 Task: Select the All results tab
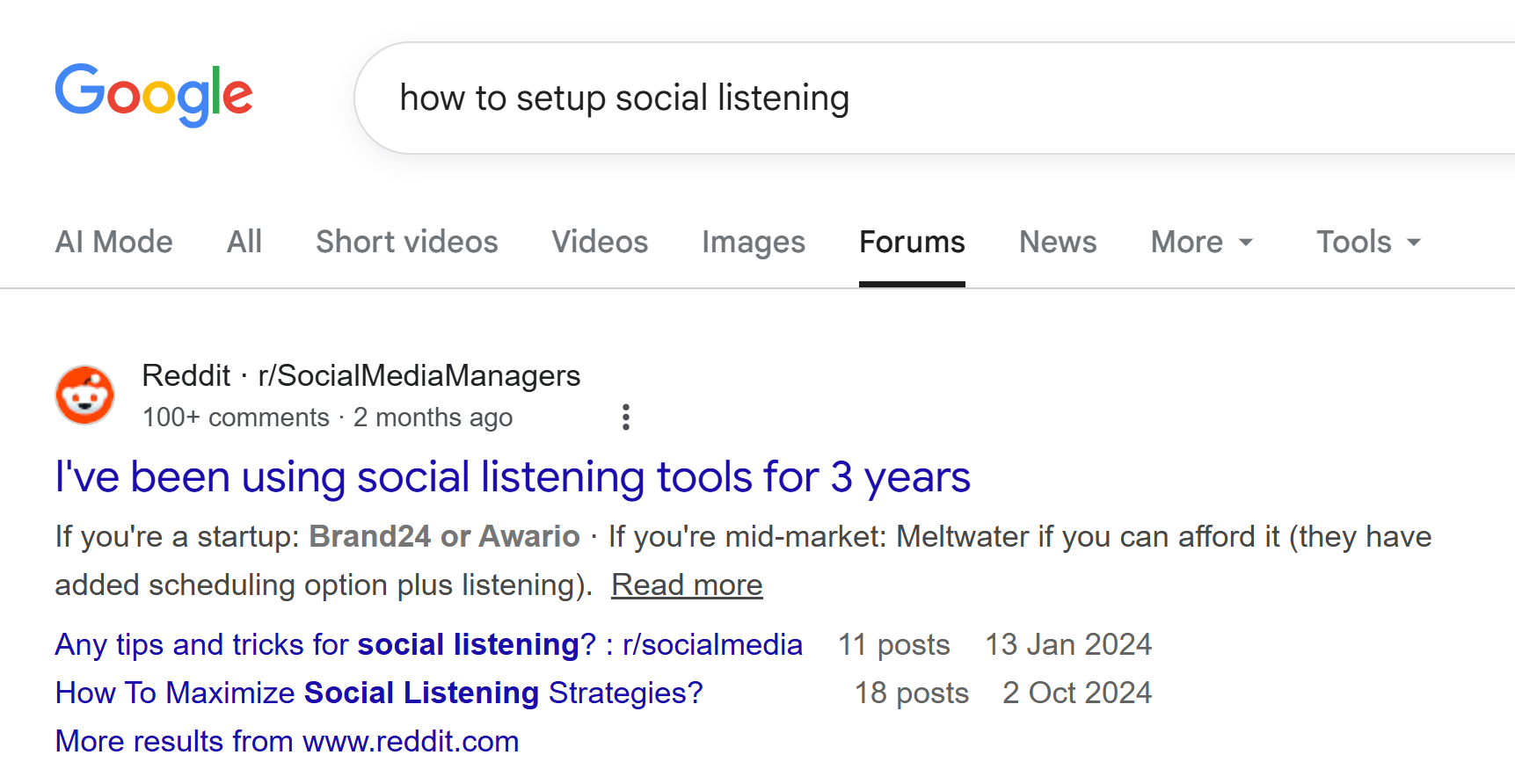244,242
